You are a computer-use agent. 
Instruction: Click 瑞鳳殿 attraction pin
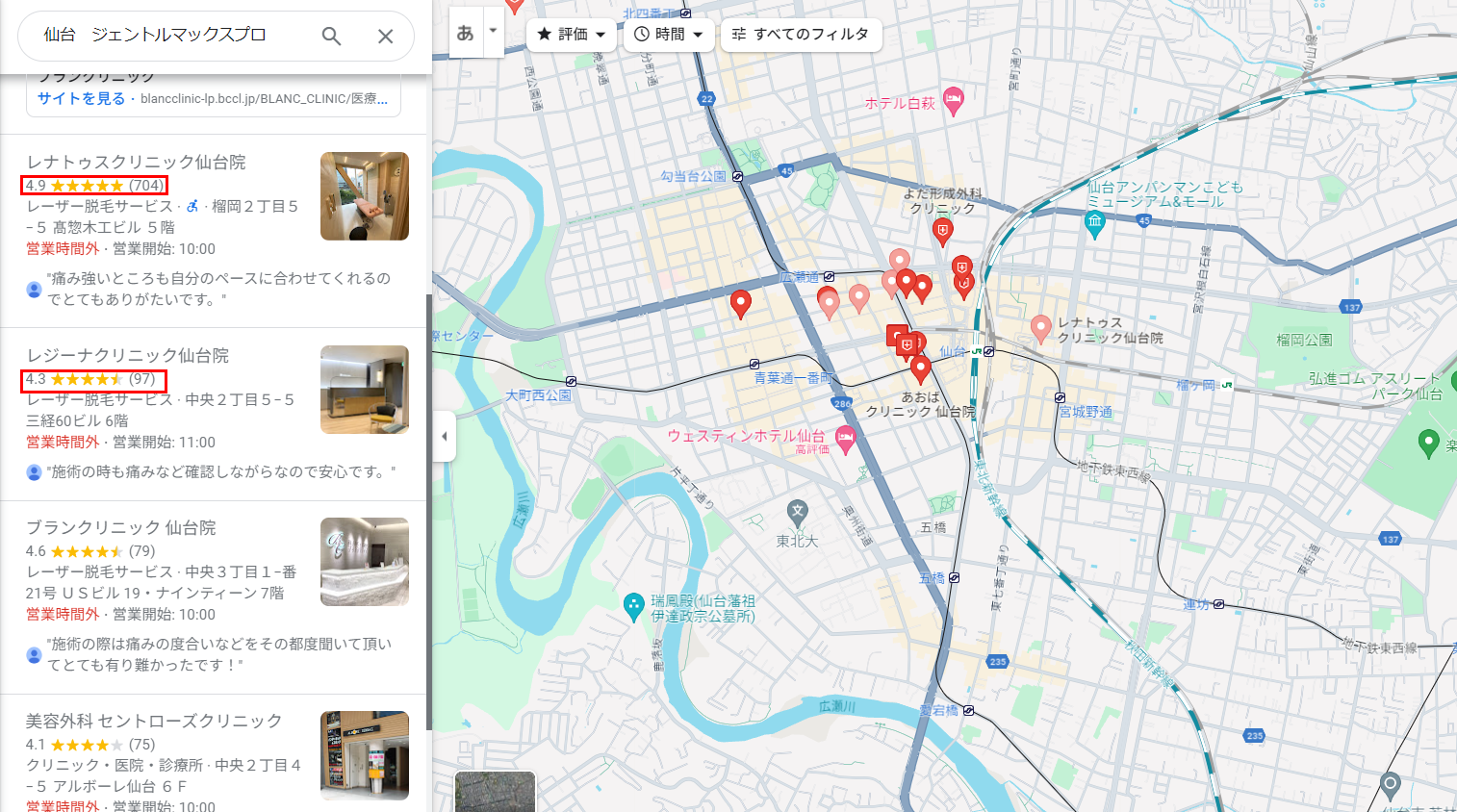(633, 606)
